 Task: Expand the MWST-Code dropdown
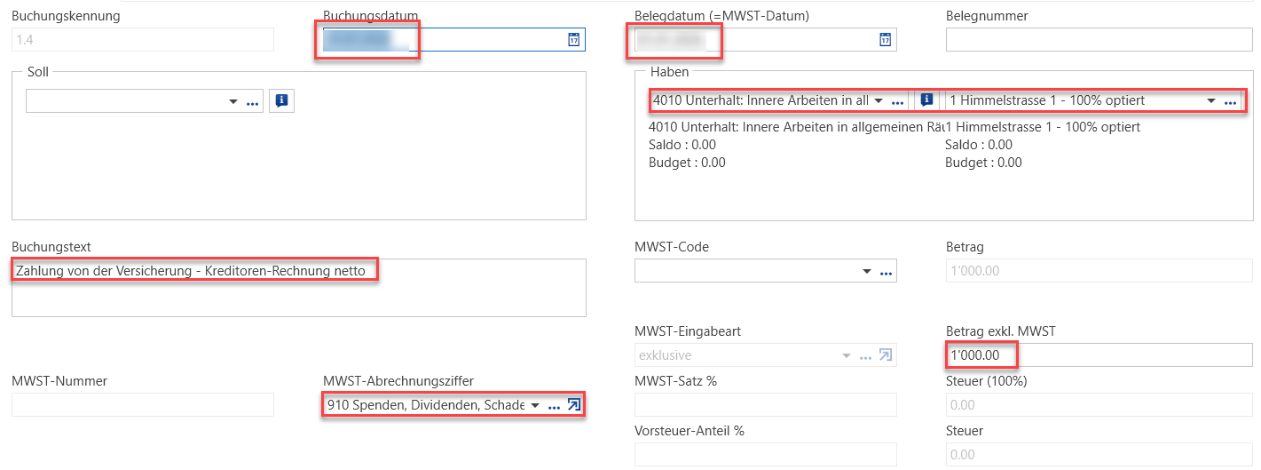point(866,272)
